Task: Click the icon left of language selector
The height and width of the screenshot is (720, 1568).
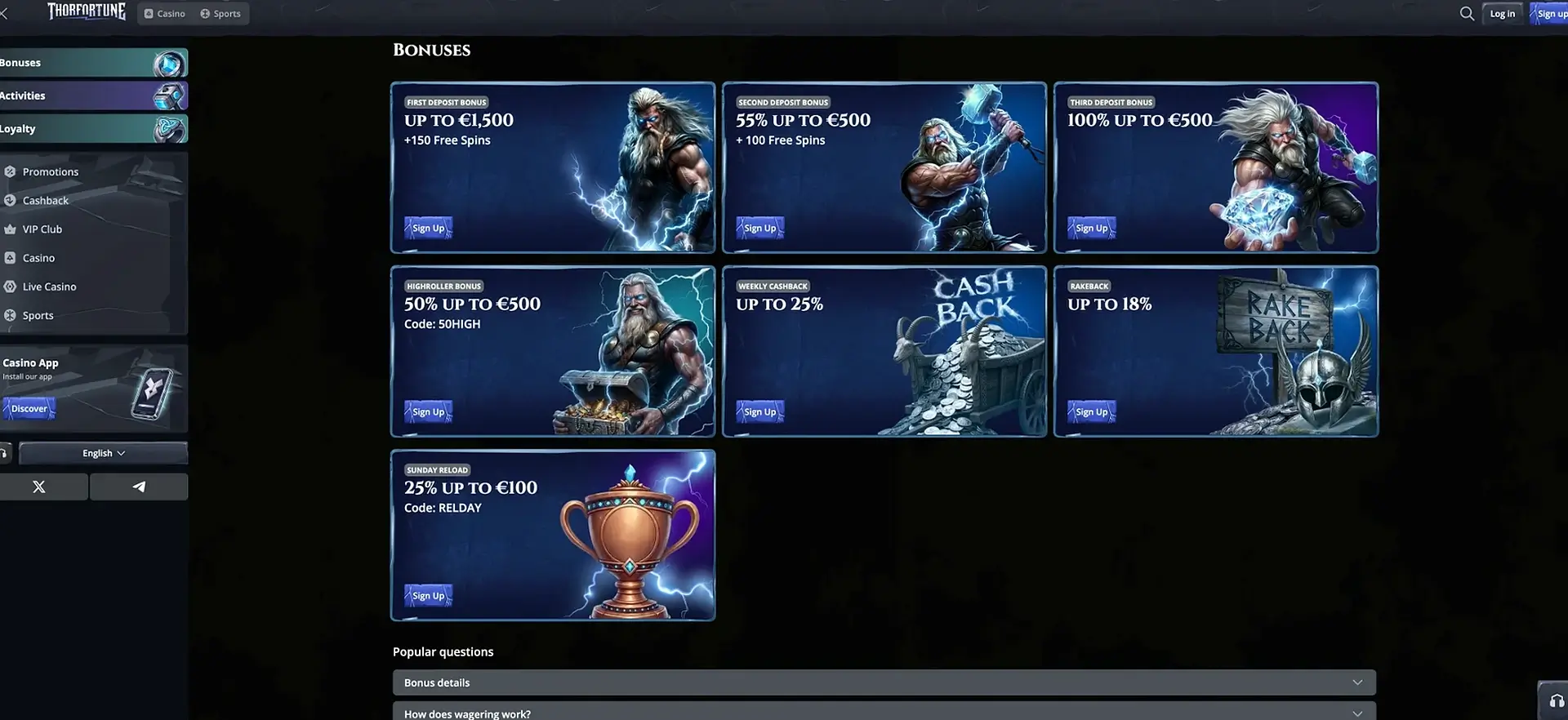Action: [4, 453]
